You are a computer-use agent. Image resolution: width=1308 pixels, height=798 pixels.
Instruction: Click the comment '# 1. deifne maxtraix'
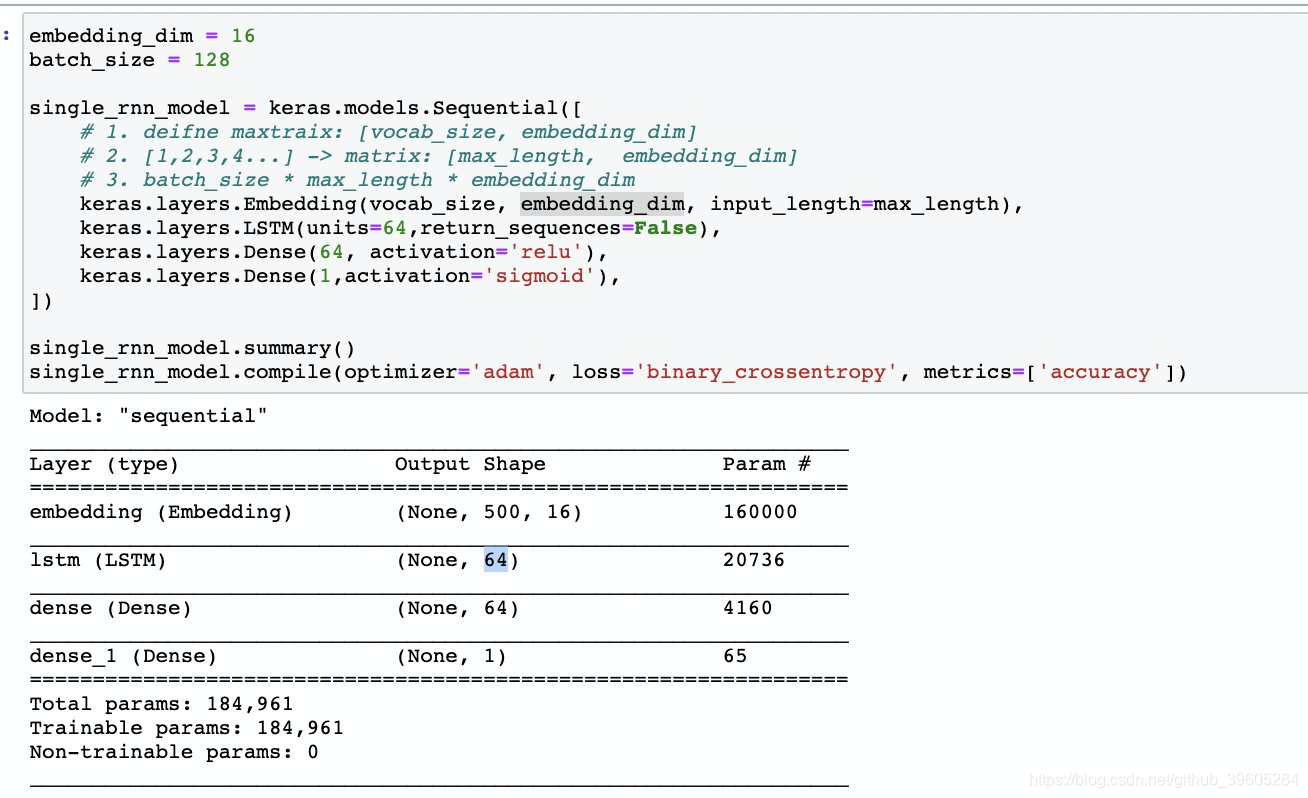click(x=389, y=132)
